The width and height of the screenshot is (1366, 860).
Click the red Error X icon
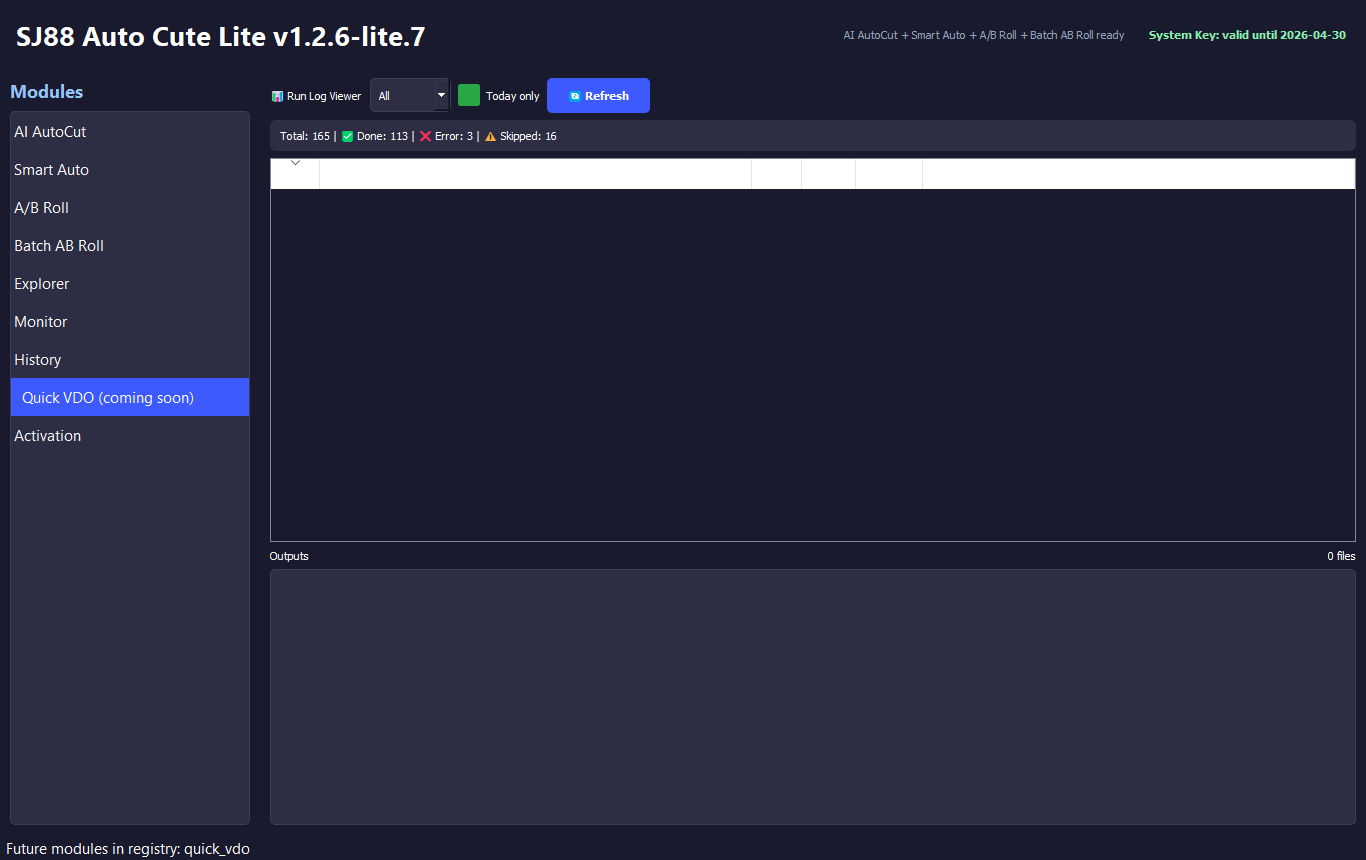pos(425,136)
